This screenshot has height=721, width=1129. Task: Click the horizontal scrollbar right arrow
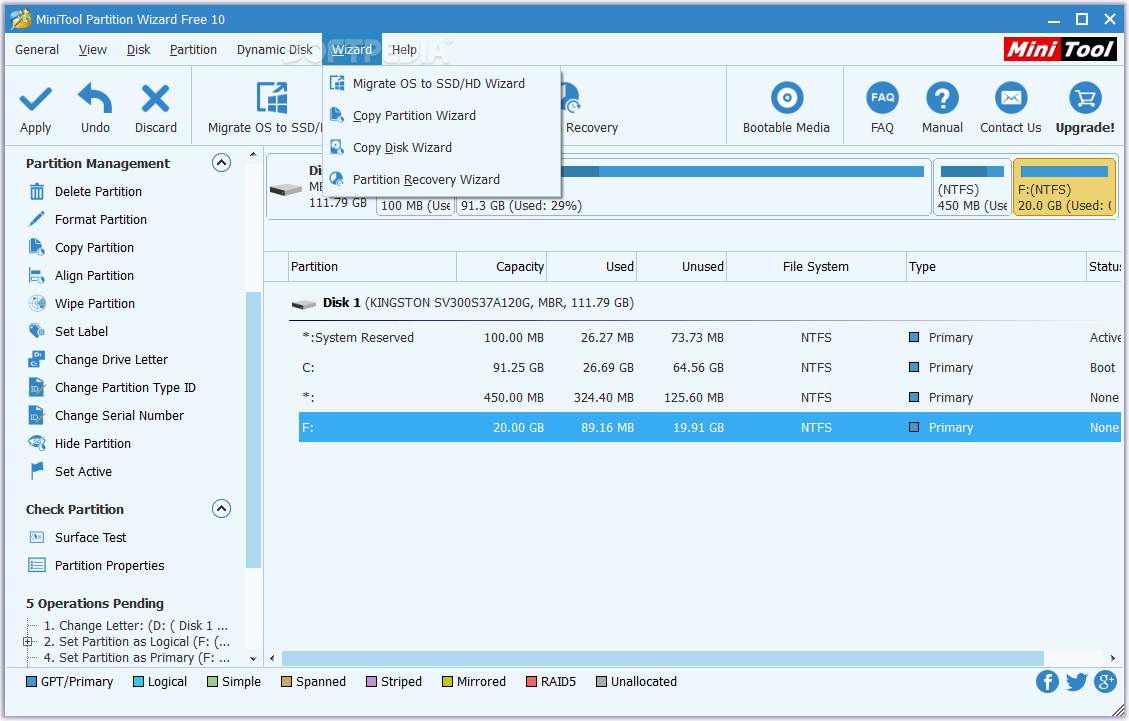tap(1112, 658)
